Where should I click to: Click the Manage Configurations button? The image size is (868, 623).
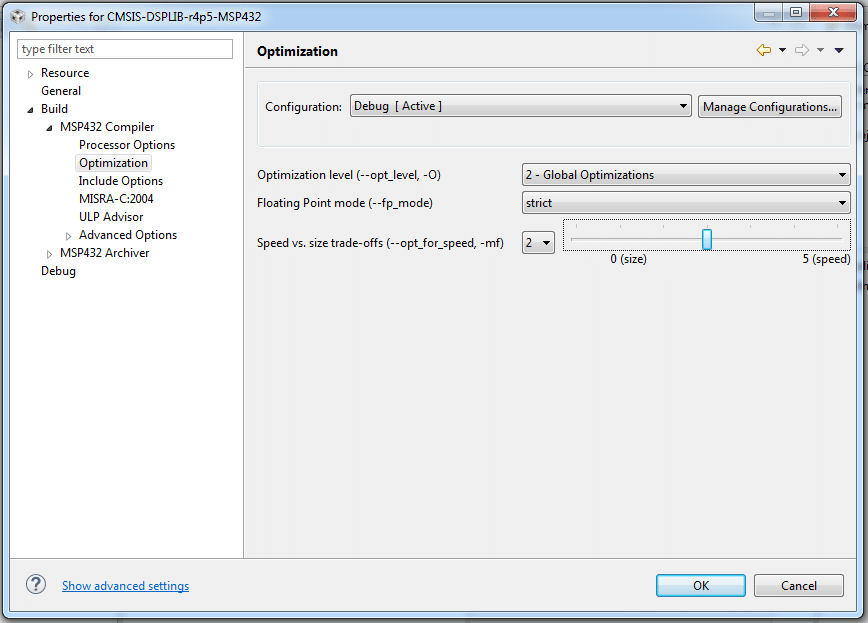[769, 105]
